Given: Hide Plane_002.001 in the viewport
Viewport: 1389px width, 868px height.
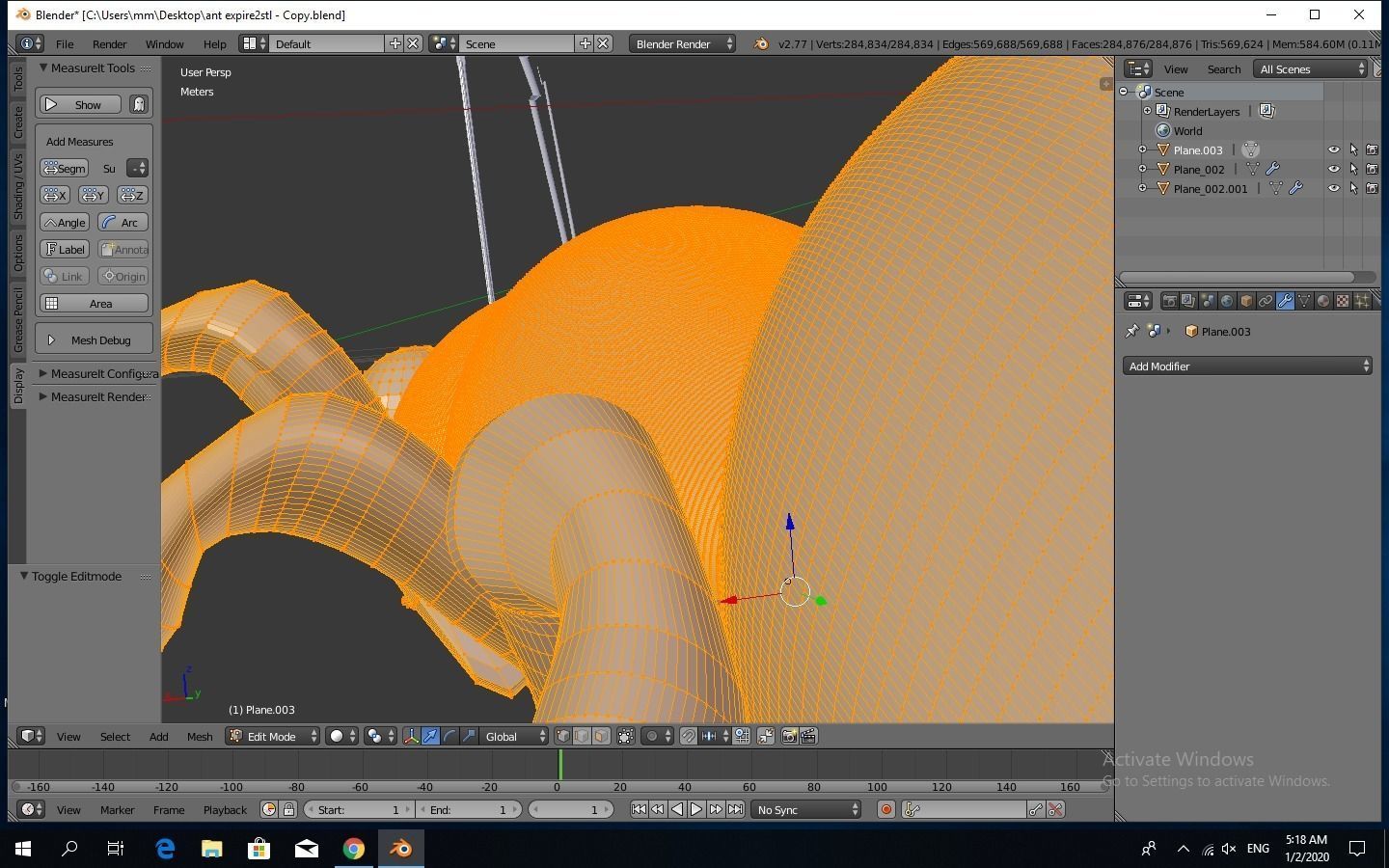Looking at the screenshot, I should point(1334,188).
